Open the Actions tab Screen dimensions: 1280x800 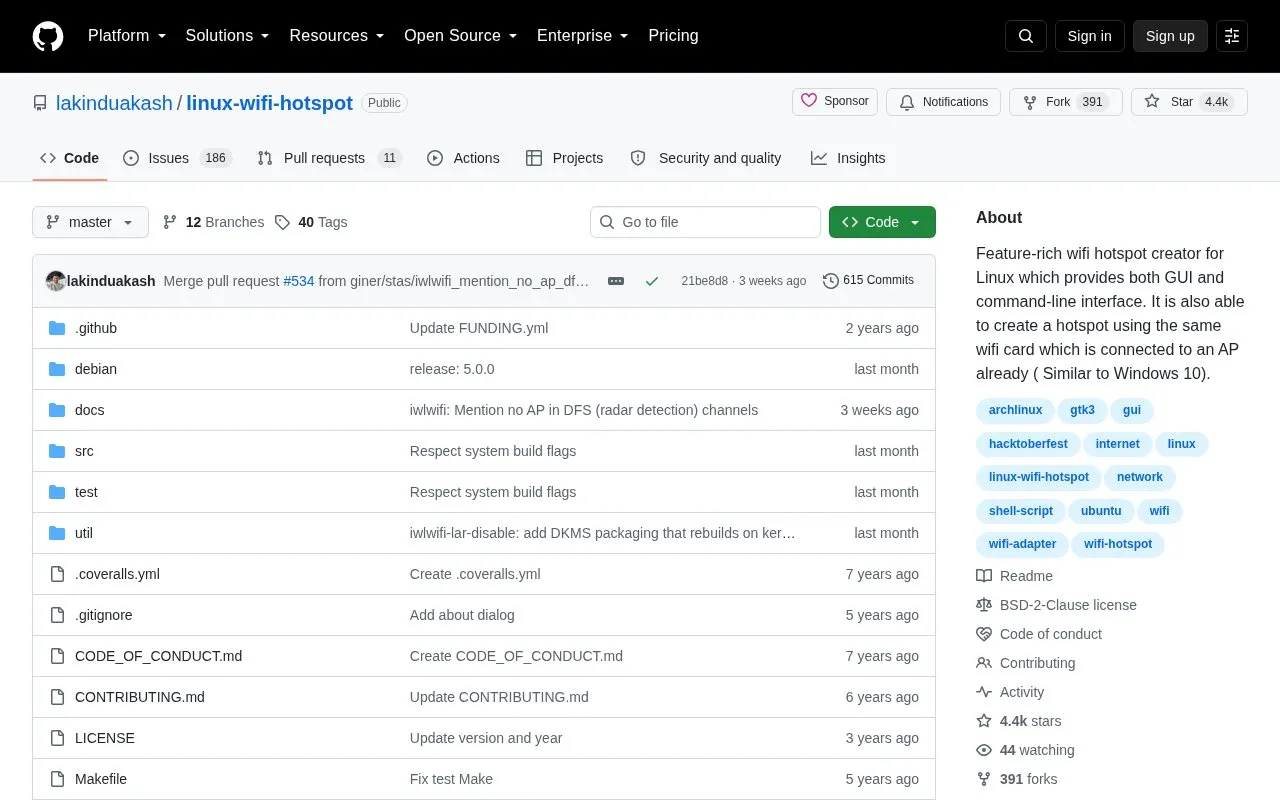(463, 158)
